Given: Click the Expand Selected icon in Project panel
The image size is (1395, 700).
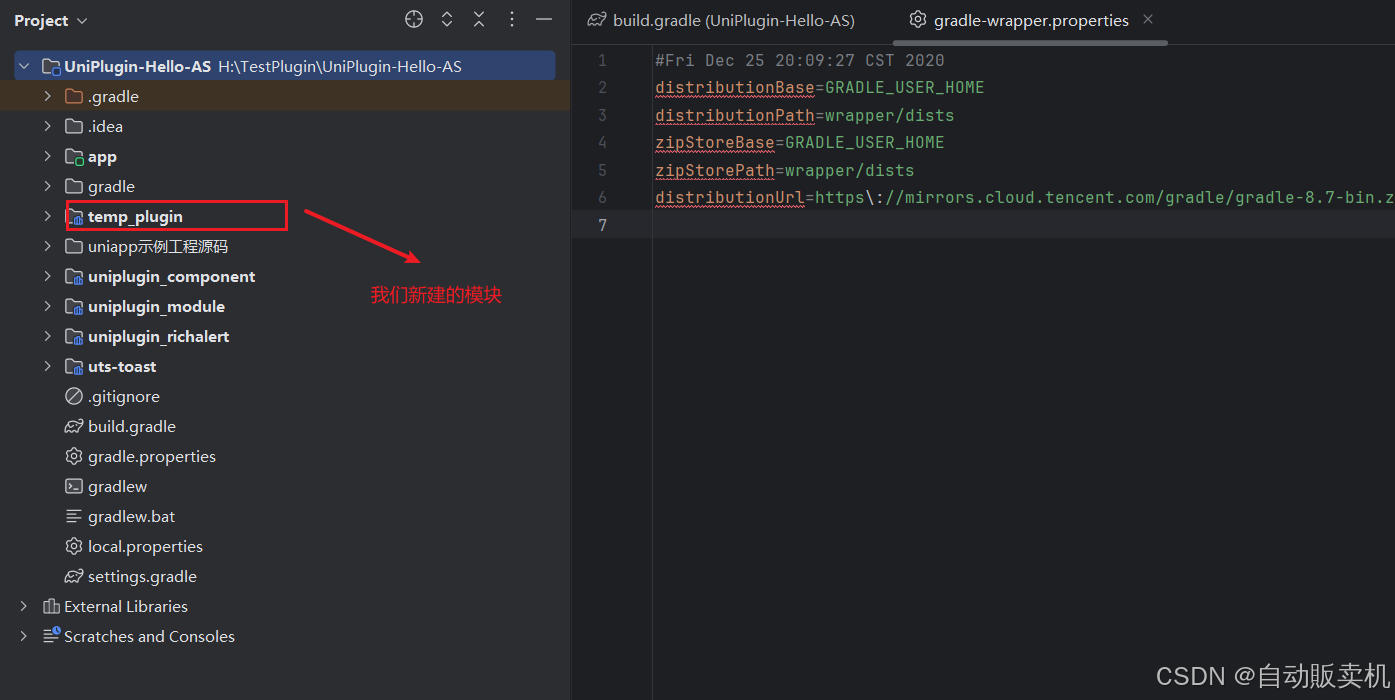Looking at the screenshot, I should 447,20.
